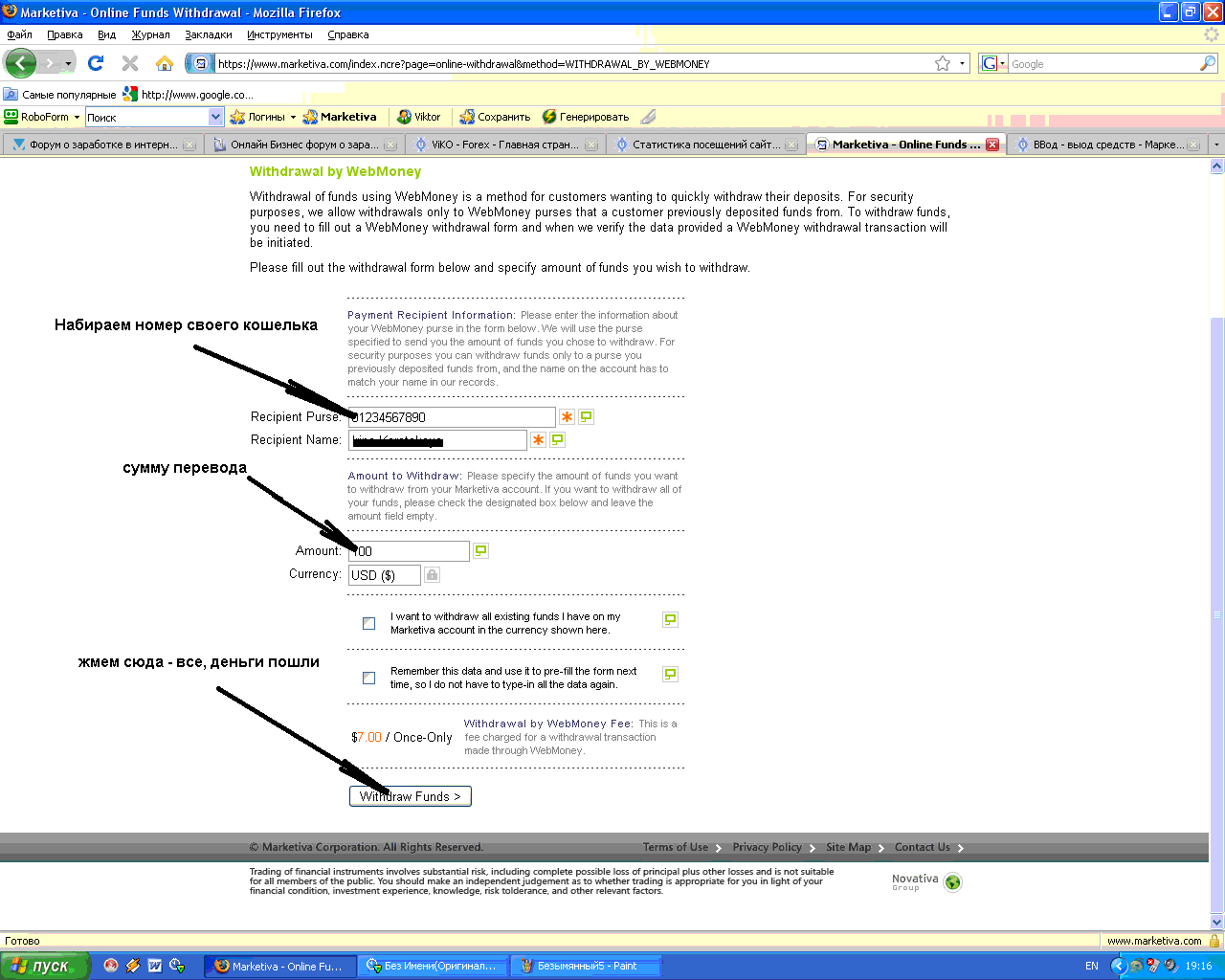This screenshot has width=1225, height=980.
Task: Open the Google search engine selector
Action: click(993, 63)
